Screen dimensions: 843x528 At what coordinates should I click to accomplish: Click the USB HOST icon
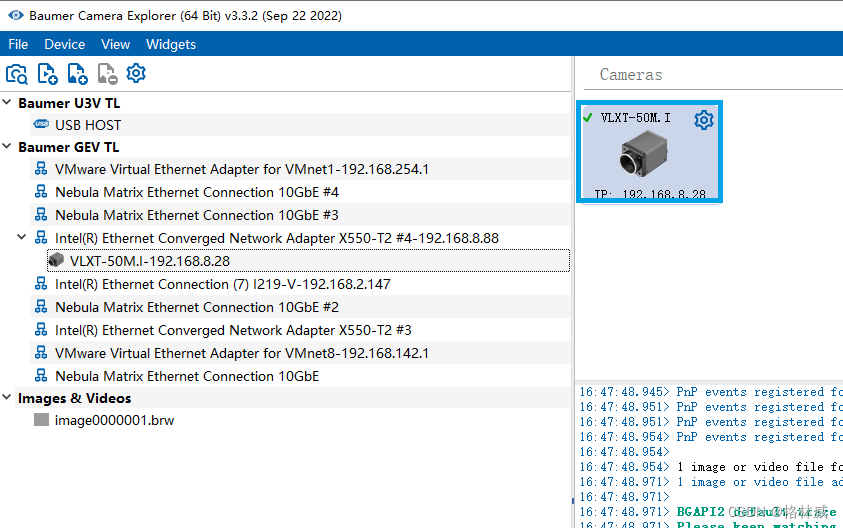41,124
